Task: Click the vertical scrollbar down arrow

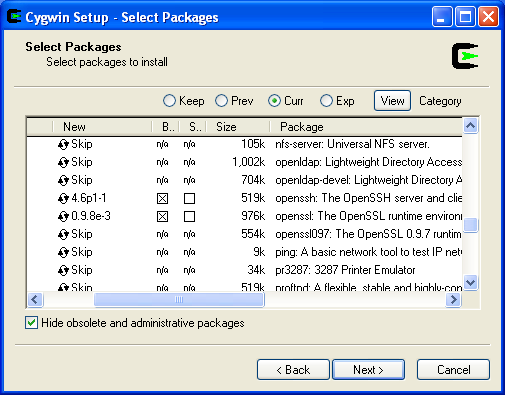Action: (470, 283)
